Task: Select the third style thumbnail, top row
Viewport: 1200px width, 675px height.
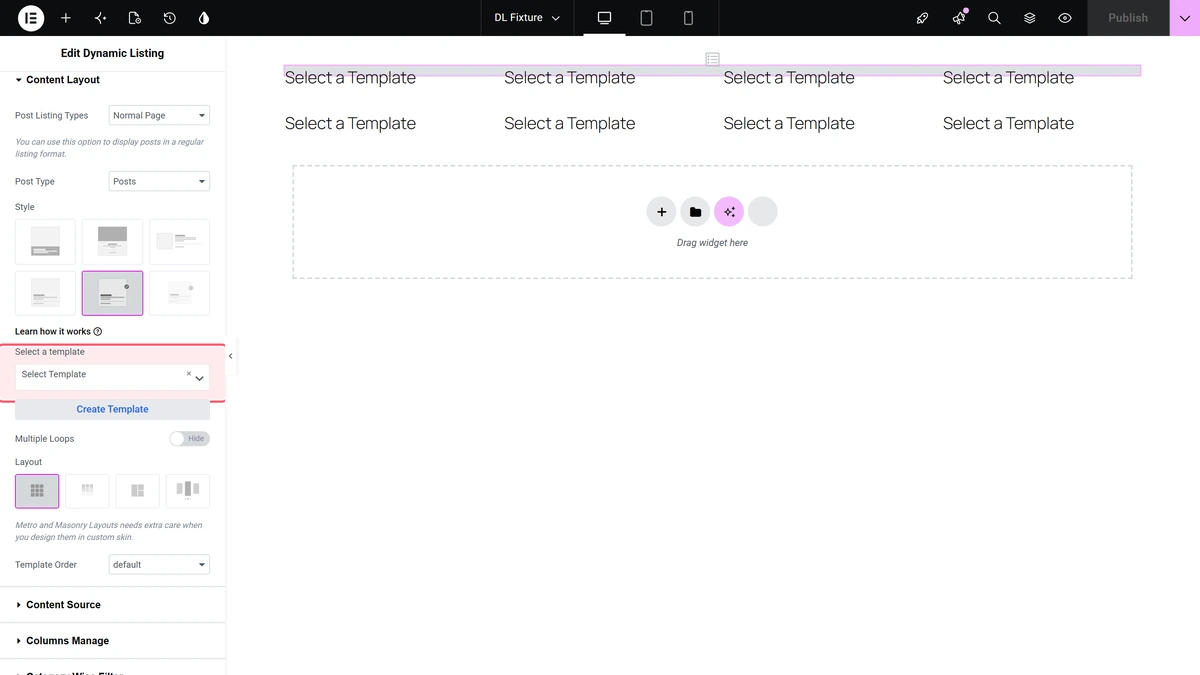Action: 180,242
